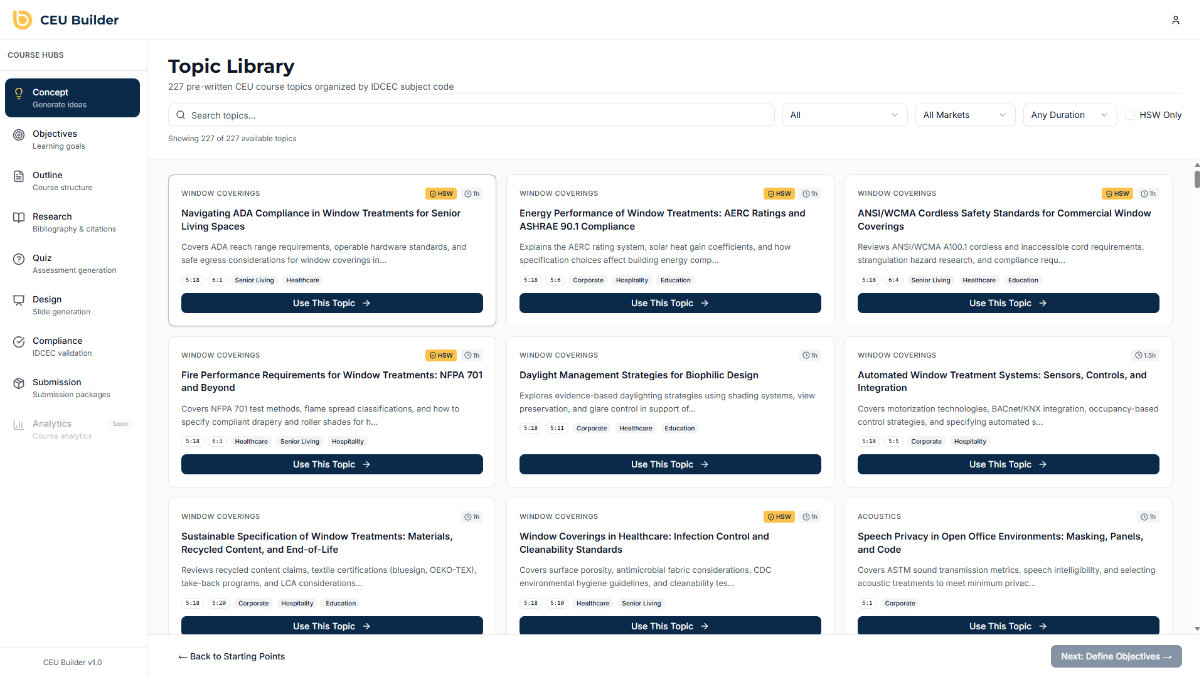Open the All subject codes dropdown
This screenshot has width=1200, height=677.
coord(844,115)
